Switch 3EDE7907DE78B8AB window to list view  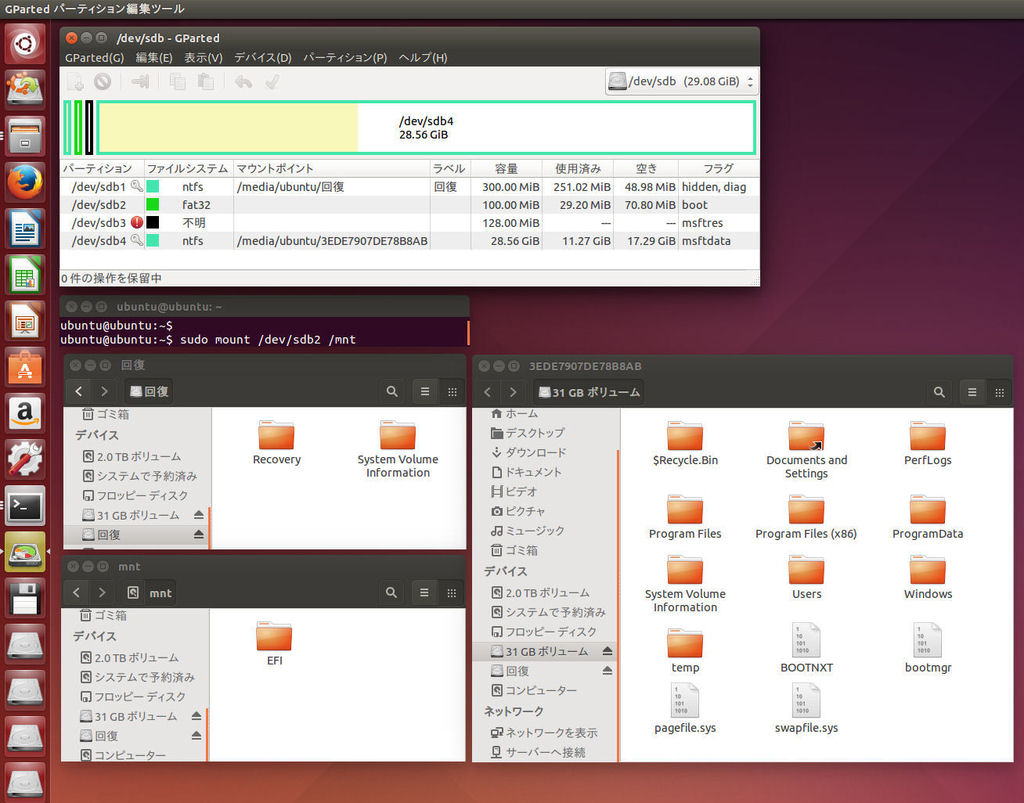(x=972, y=392)
